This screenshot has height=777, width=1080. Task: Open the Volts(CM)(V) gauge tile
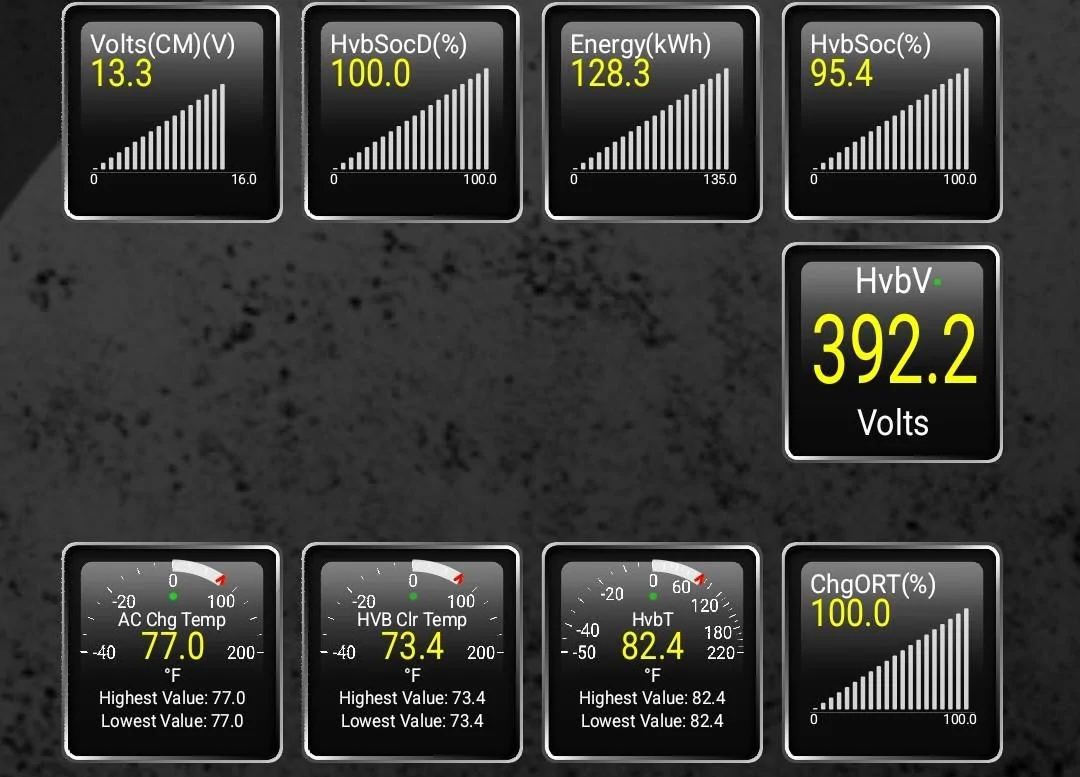point(172,113)
